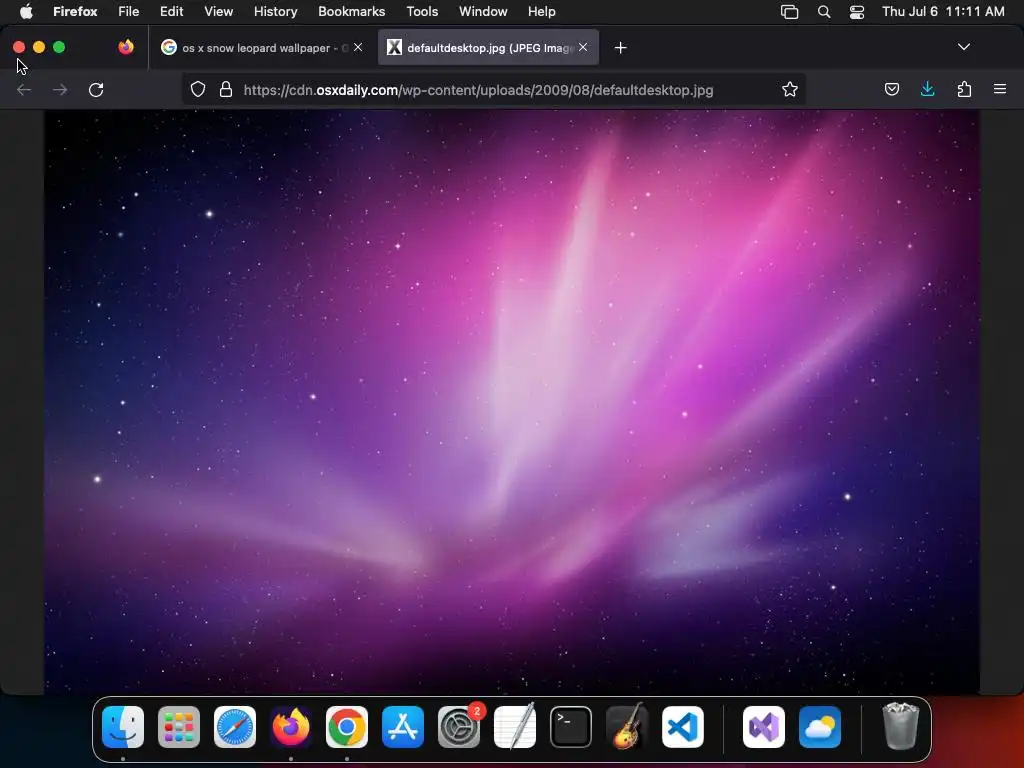Open the Firefox app menu

[75, 12]
